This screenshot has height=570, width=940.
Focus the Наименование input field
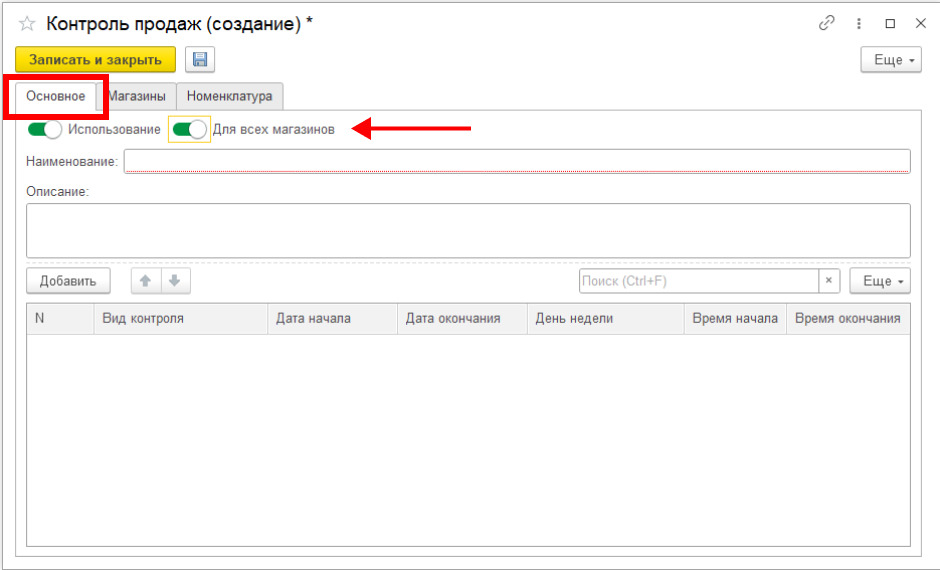[517, 161]
